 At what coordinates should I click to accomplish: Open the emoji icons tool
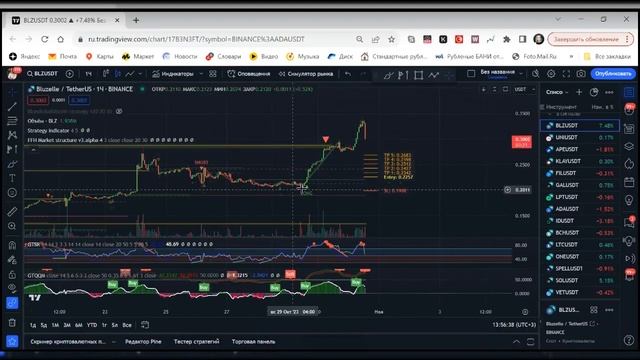pos(12,193)
